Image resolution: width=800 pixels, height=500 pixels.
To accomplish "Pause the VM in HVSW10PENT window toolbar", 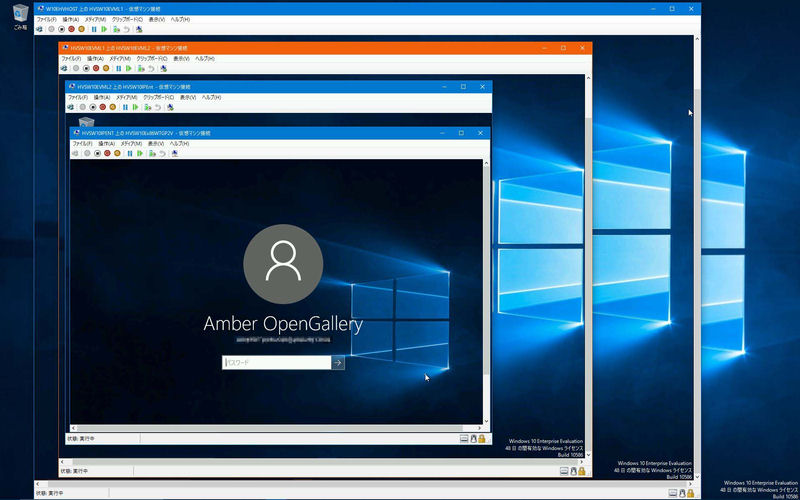I will point(130,153).
